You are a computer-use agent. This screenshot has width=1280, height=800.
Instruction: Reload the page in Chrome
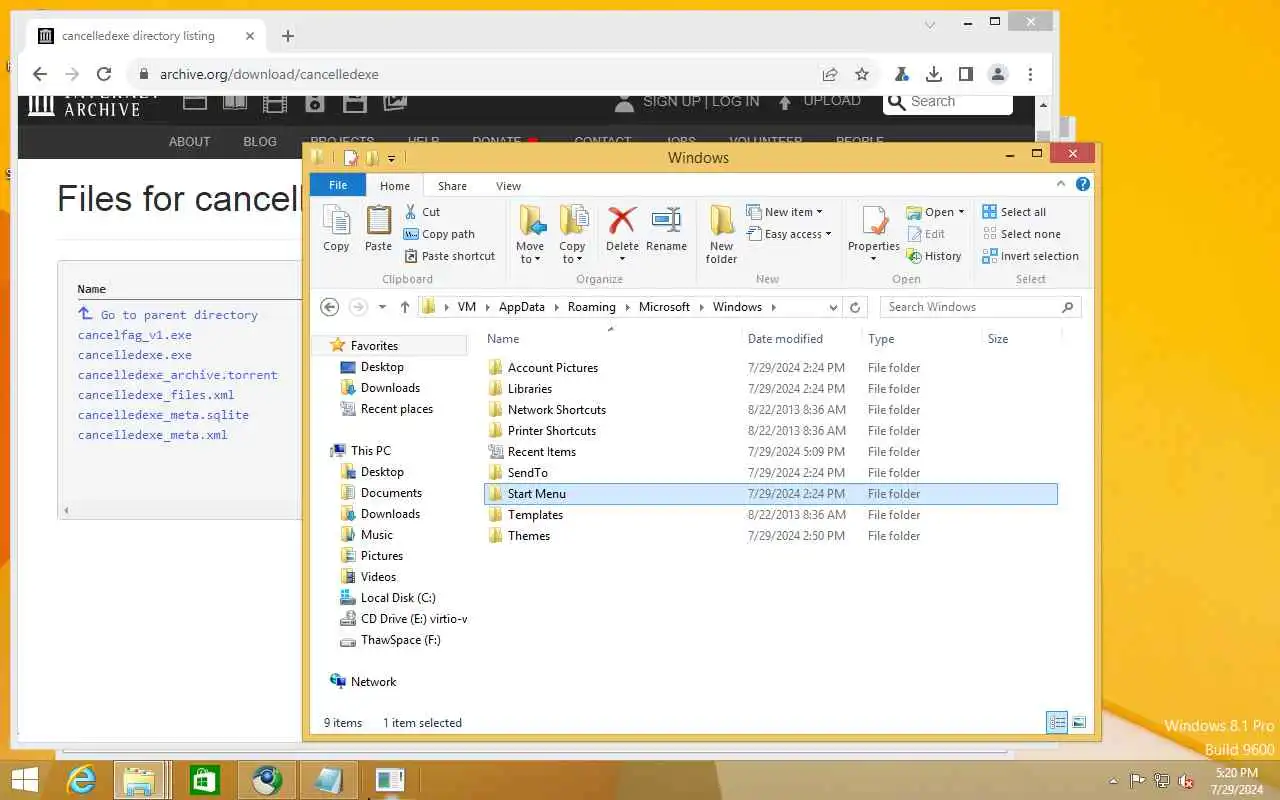[103, 74]
